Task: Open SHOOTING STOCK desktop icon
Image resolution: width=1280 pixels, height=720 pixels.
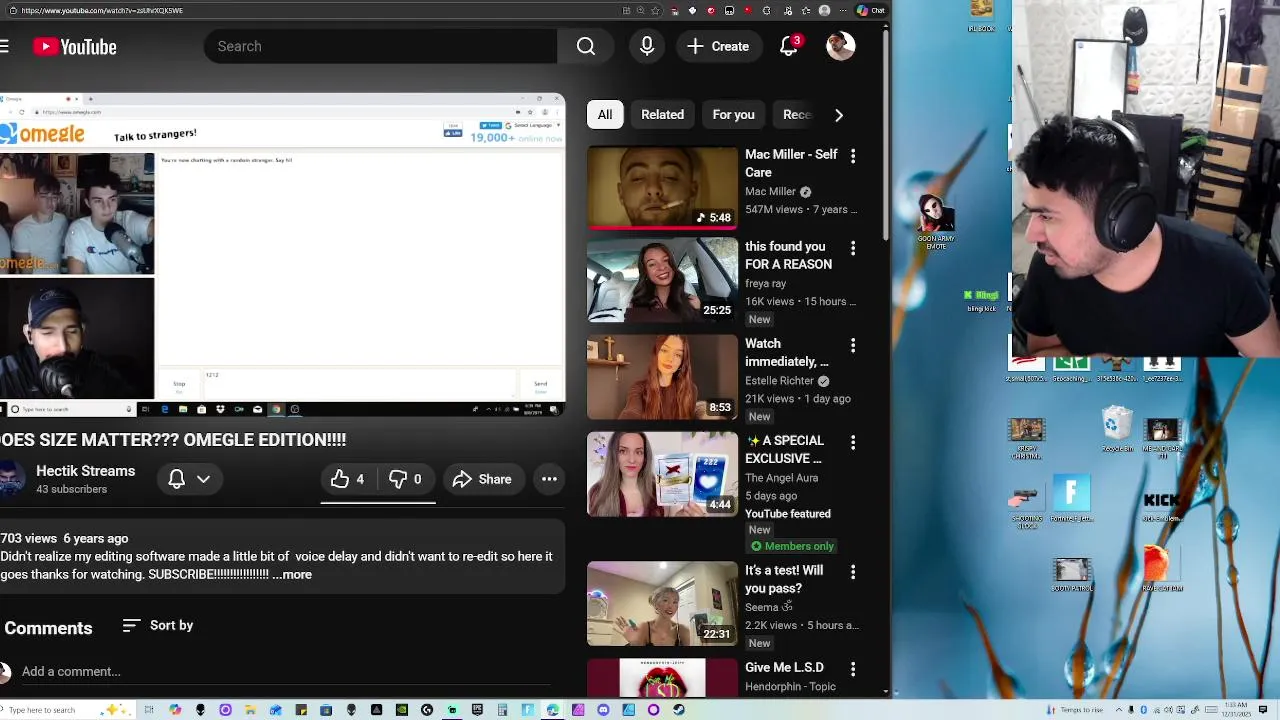Action: pyautogui.click(x=1027, y=508)
